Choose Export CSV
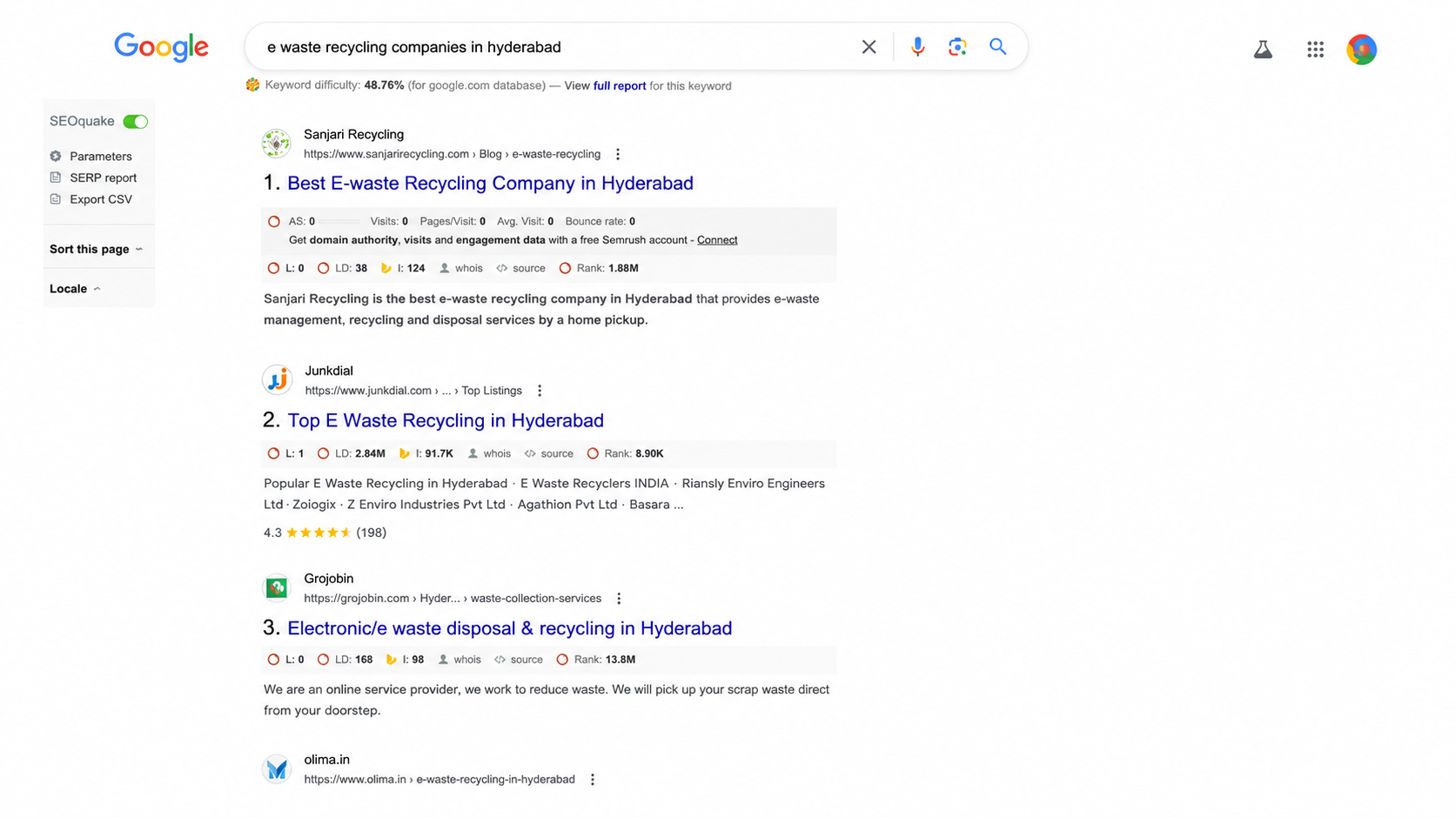Image resolution: width=1456 pixels, height=818 pixels. point(101,199)
